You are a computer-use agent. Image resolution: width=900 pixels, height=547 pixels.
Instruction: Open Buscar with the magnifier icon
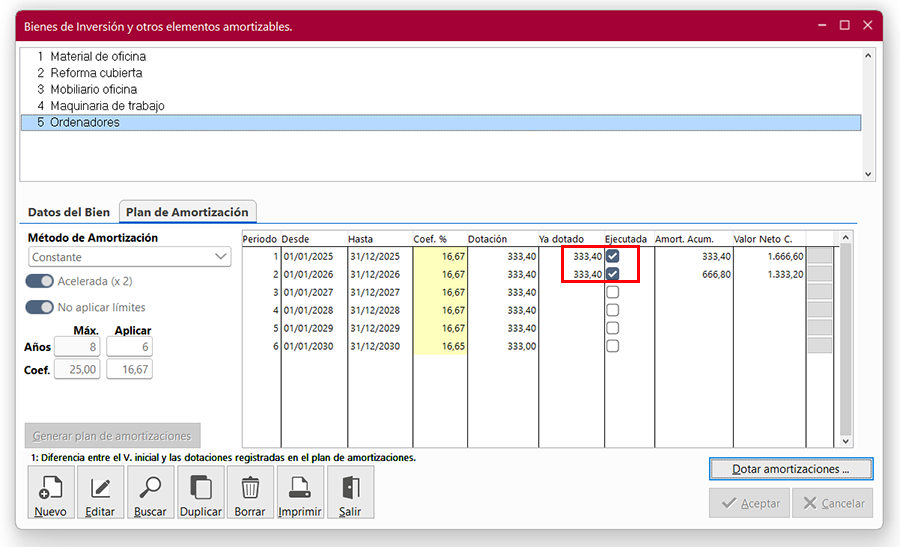click(150, 492)
